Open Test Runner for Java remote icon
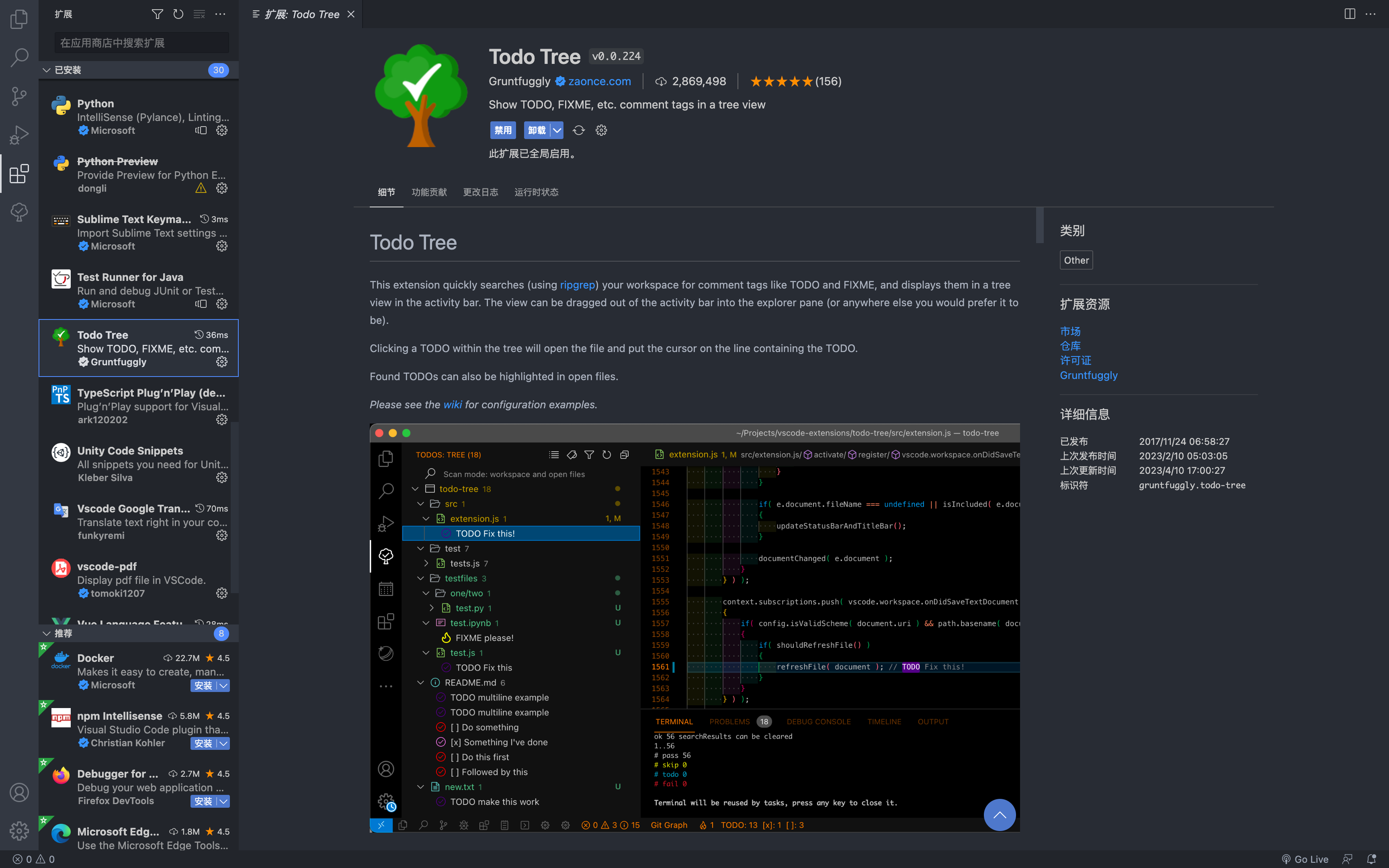 pos(201,304)
